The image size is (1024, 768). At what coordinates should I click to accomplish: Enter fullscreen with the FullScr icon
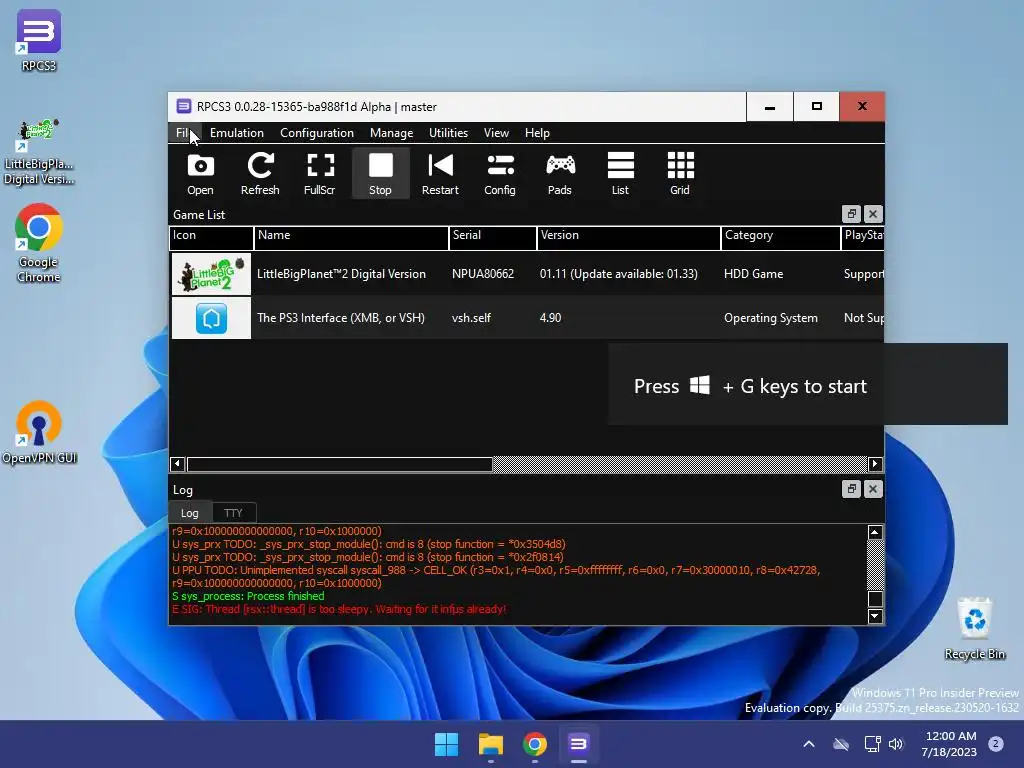[319, 174]
